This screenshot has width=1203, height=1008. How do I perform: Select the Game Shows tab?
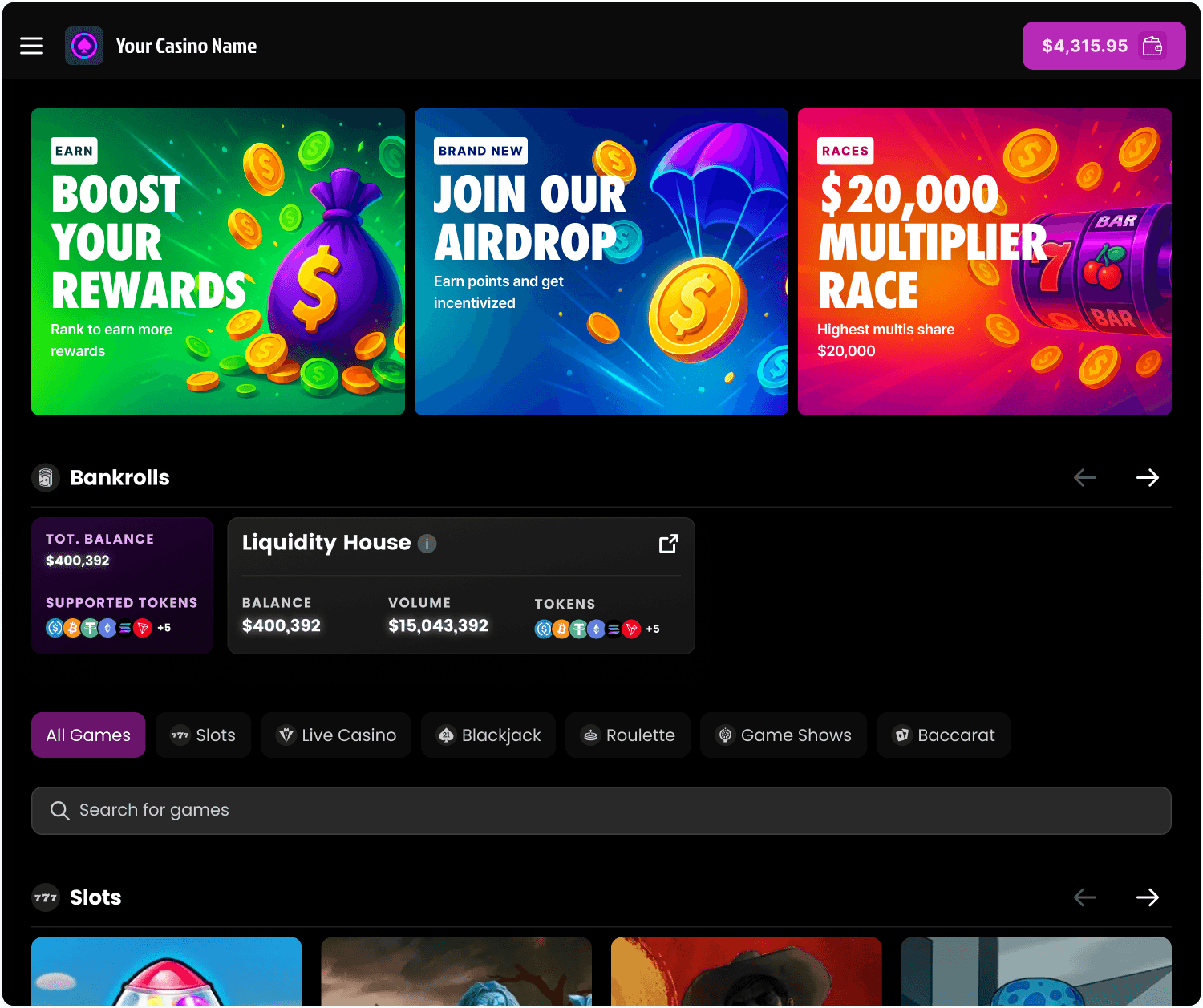coord(784,735)
